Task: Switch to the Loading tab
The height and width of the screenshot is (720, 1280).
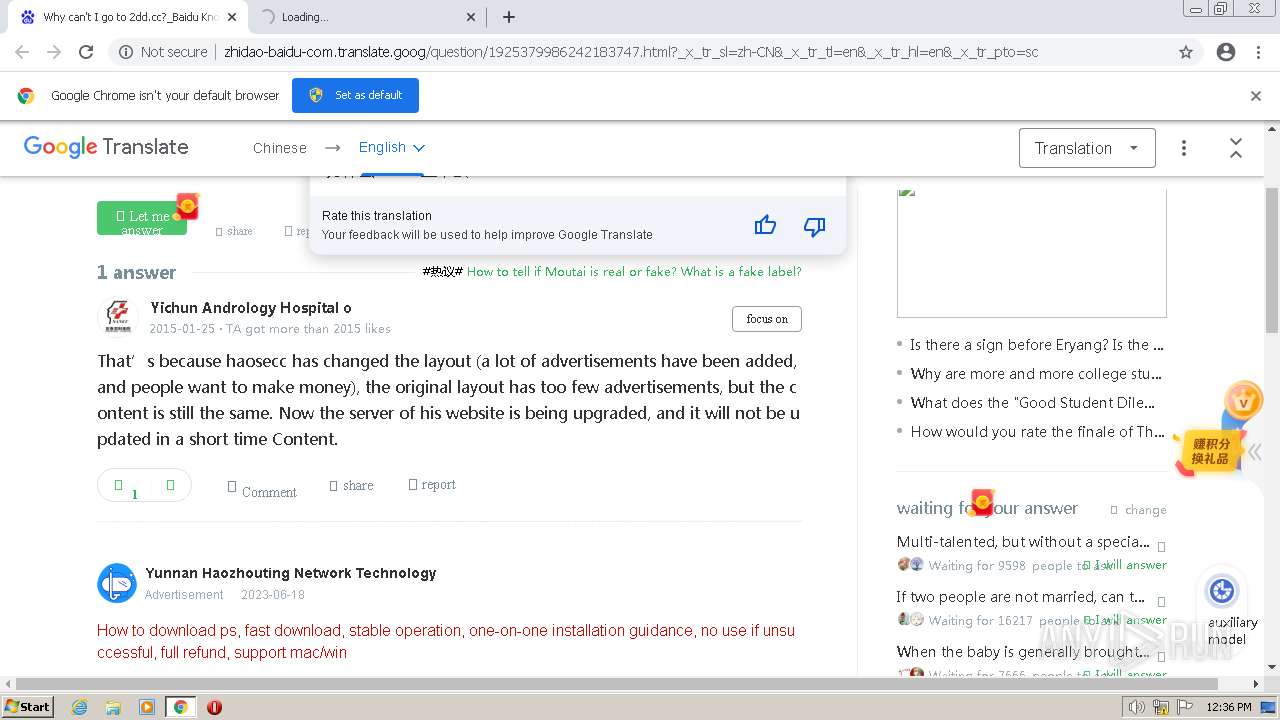Action: pos(366,17)
